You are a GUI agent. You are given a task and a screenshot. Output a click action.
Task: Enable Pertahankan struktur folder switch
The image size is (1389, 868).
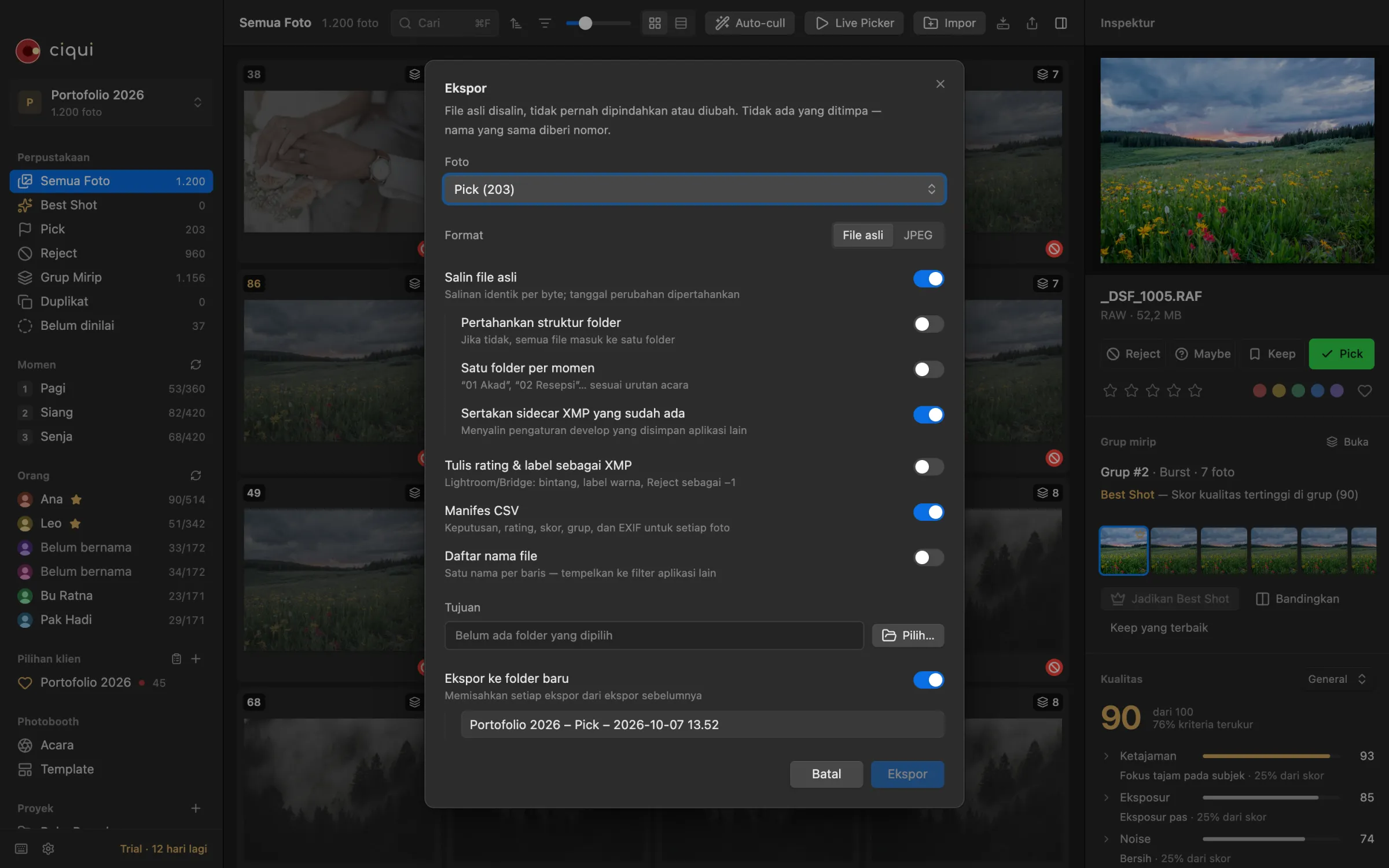(928, 324)
